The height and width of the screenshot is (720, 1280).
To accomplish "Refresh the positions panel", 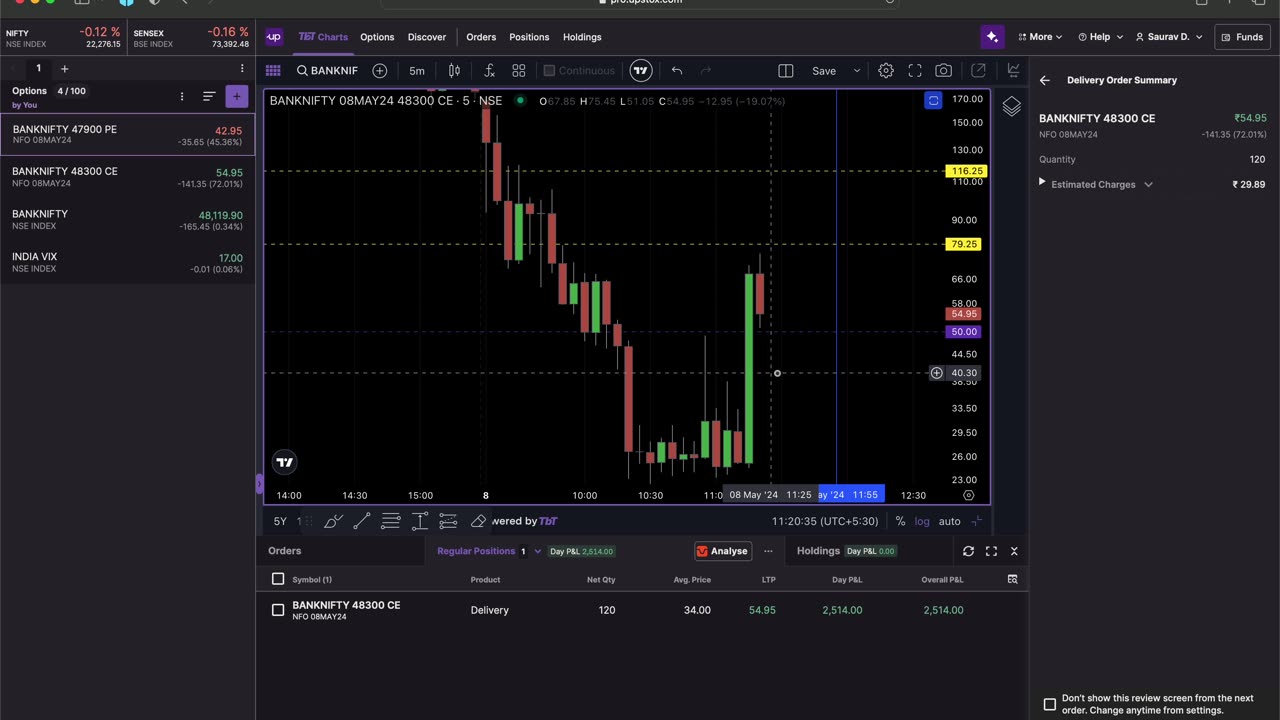I will coord(968,551).
